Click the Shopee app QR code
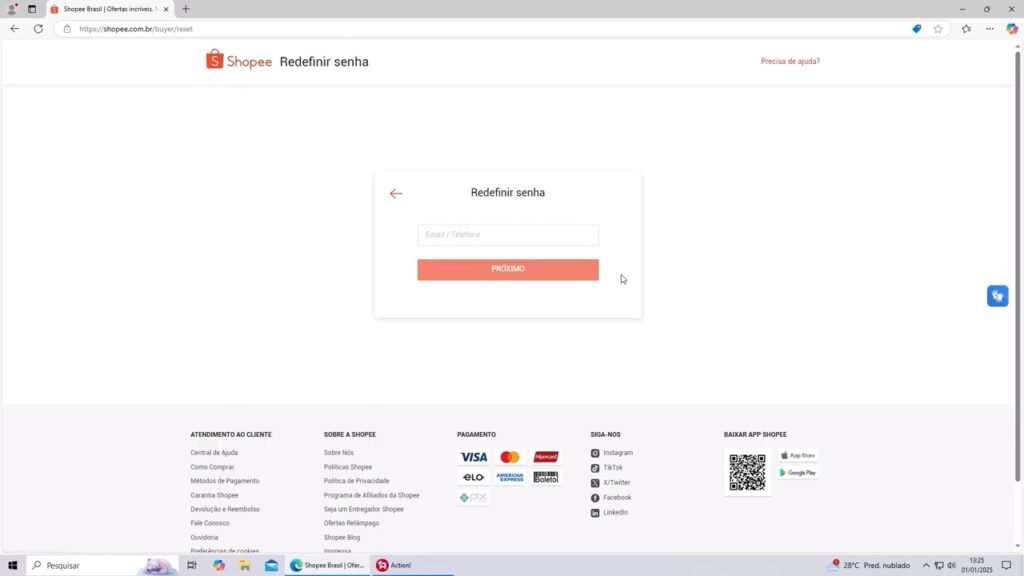This screenshot has width=1024, height=576. coord(747,472)
